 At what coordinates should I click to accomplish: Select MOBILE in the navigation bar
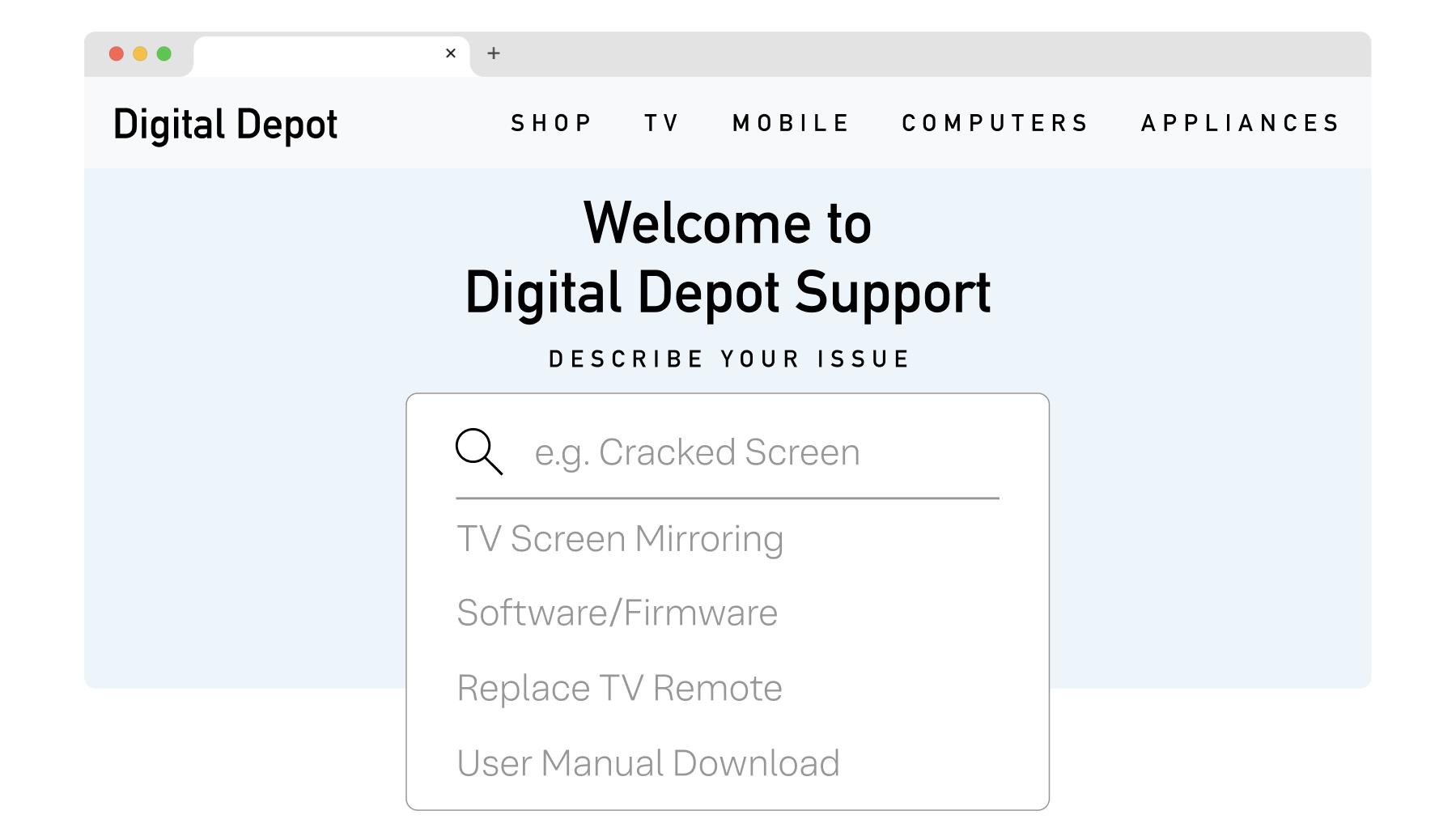[x=791, y=123]
